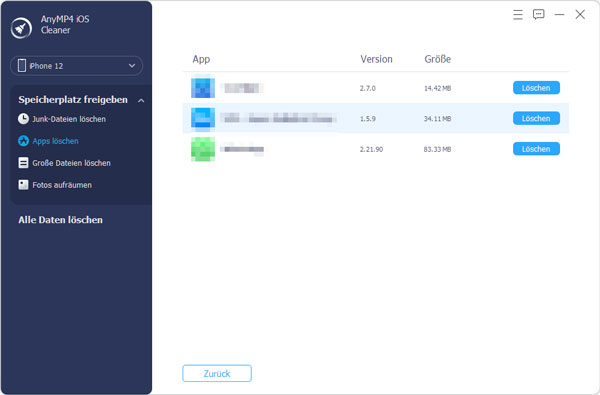600x395 pixels.
Task: Click the Version column header
Action: coord(377,59)
